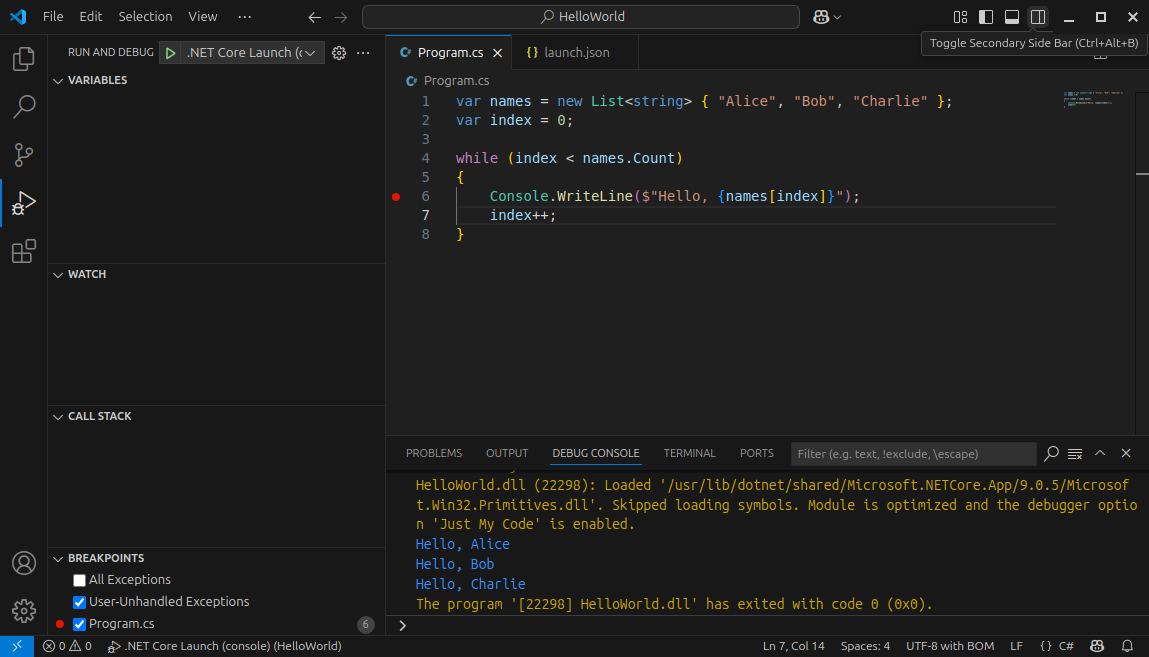Click .NET Core Launch (console) in status bar
1149x657 pixels.
click(224, 646)
